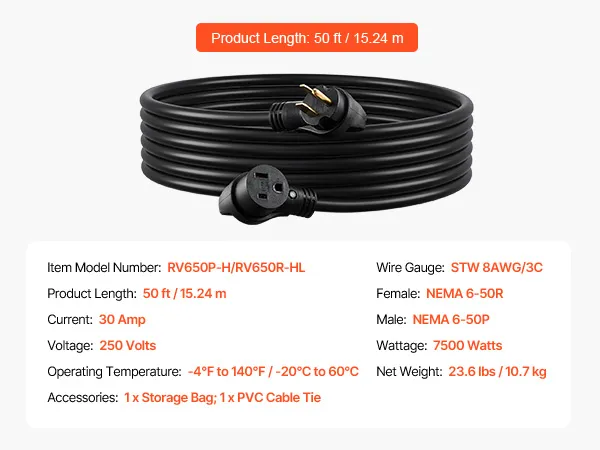This screenshot has width=600, height=450.
Task: Click the coiled black cable image
Action: point(306,149)
